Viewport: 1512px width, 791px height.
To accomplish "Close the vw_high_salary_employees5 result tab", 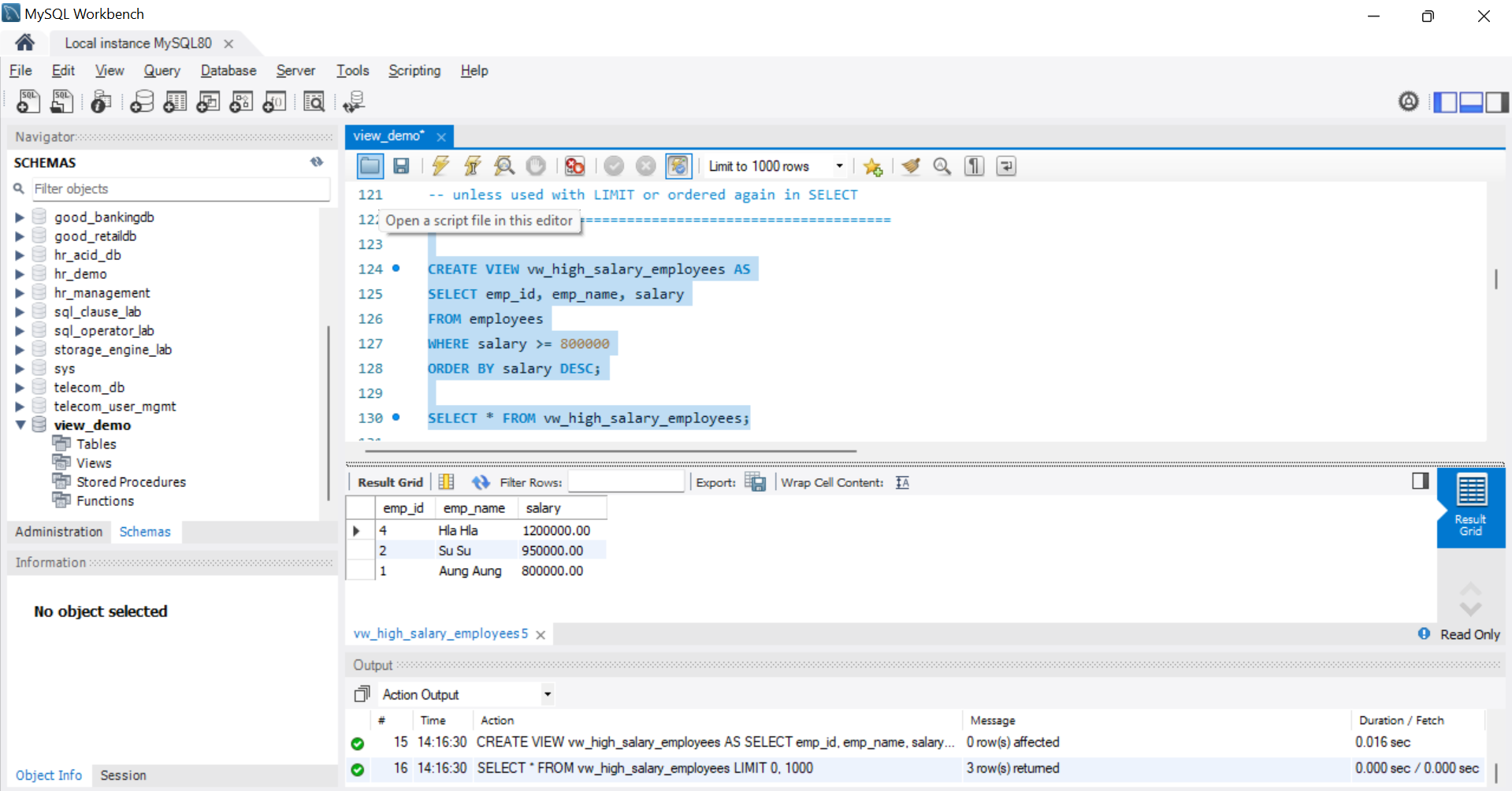I will coord(541,634).
